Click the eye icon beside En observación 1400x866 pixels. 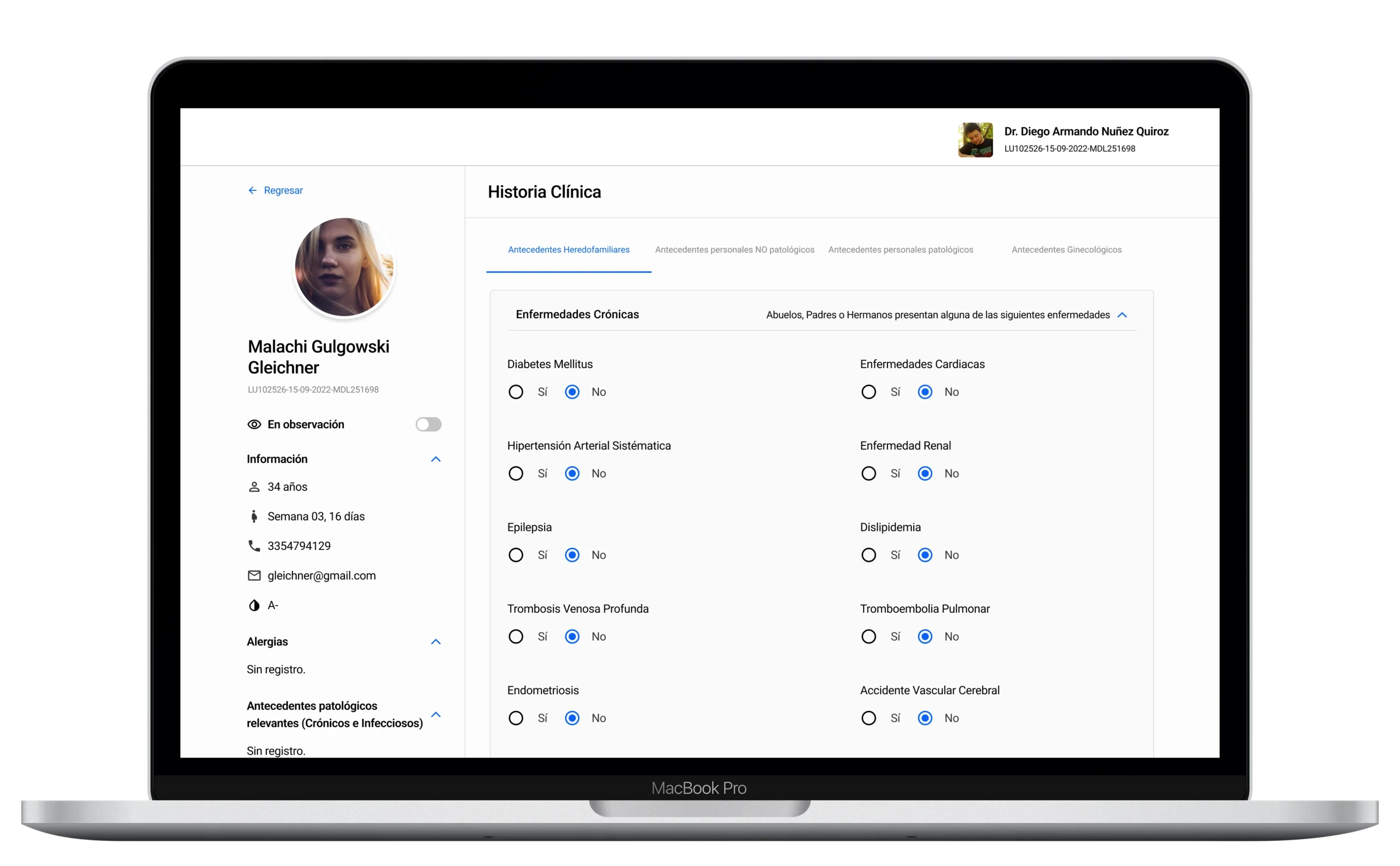(x=254, y=424)
